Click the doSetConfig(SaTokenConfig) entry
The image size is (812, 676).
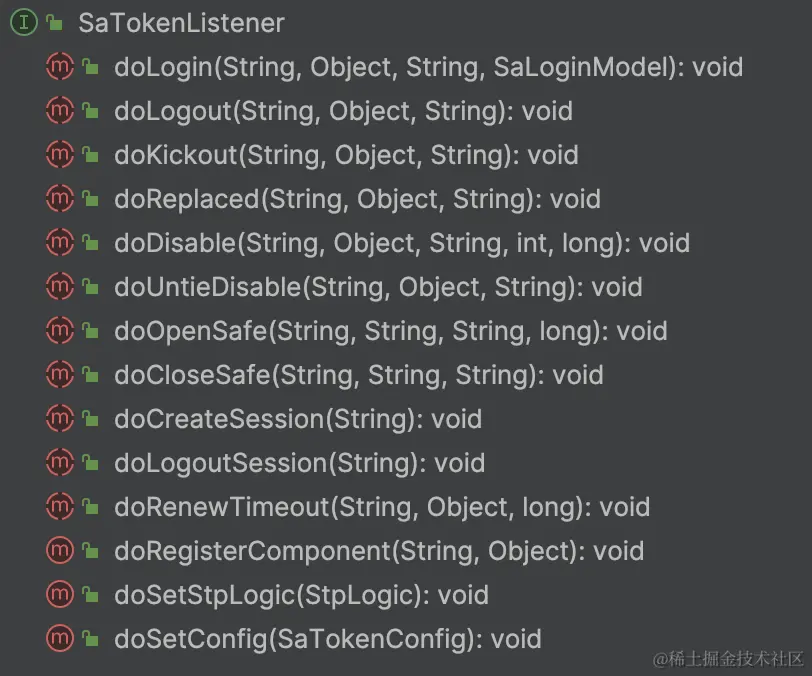[327, 639]
